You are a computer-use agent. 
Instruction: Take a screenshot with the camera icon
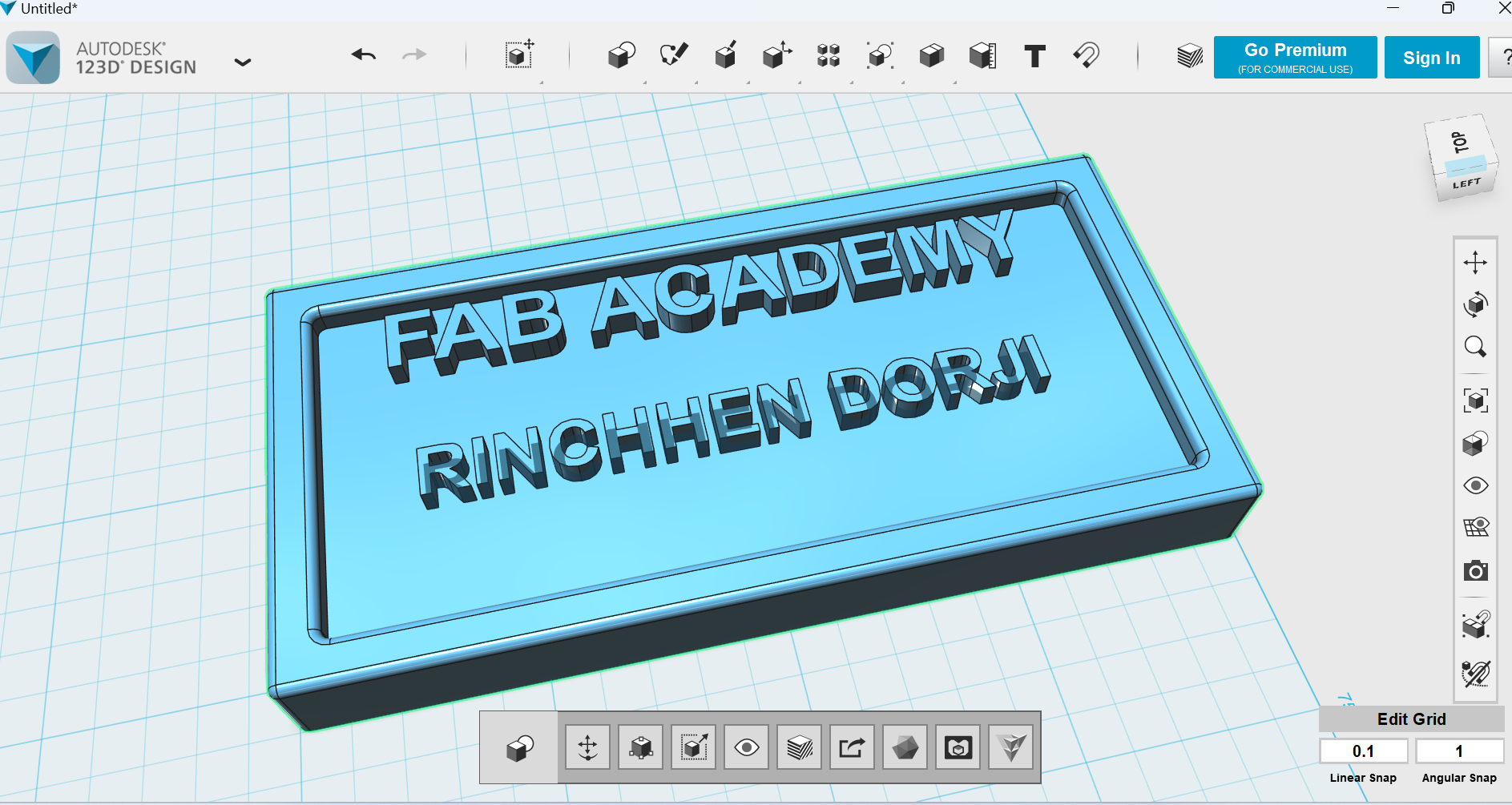1476,570
